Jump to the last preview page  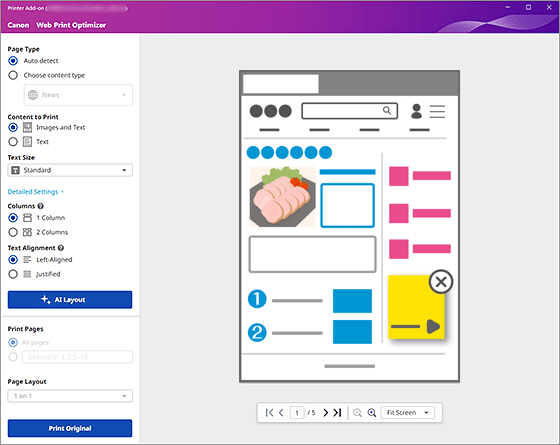coord(337,413)
